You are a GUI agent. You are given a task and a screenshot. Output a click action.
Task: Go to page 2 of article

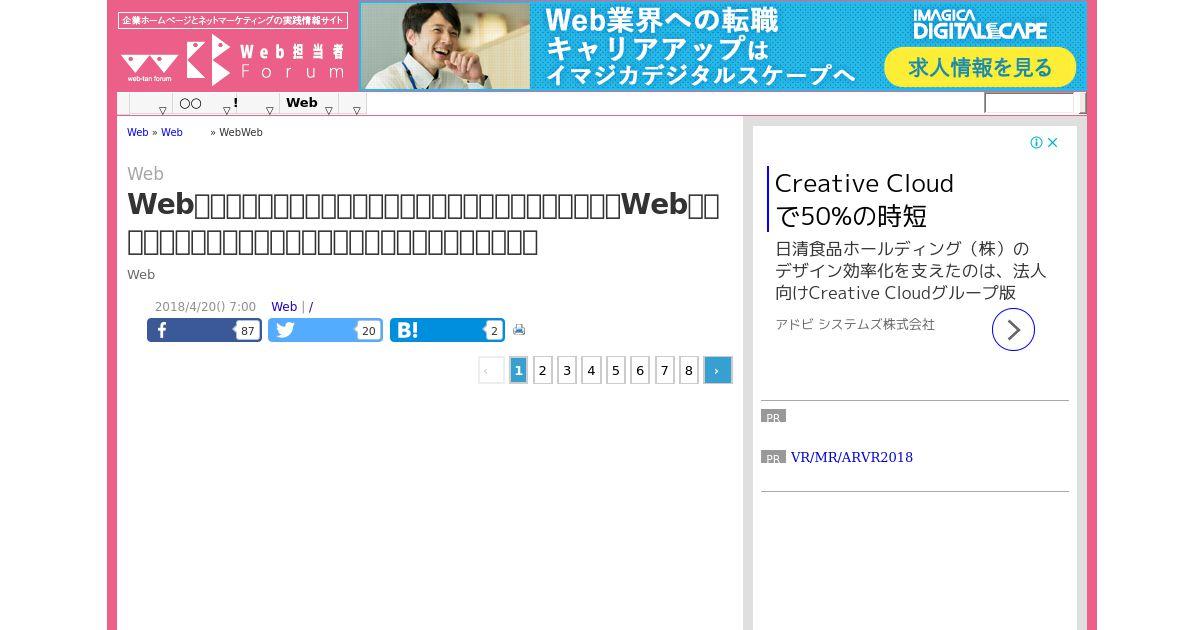543,370
